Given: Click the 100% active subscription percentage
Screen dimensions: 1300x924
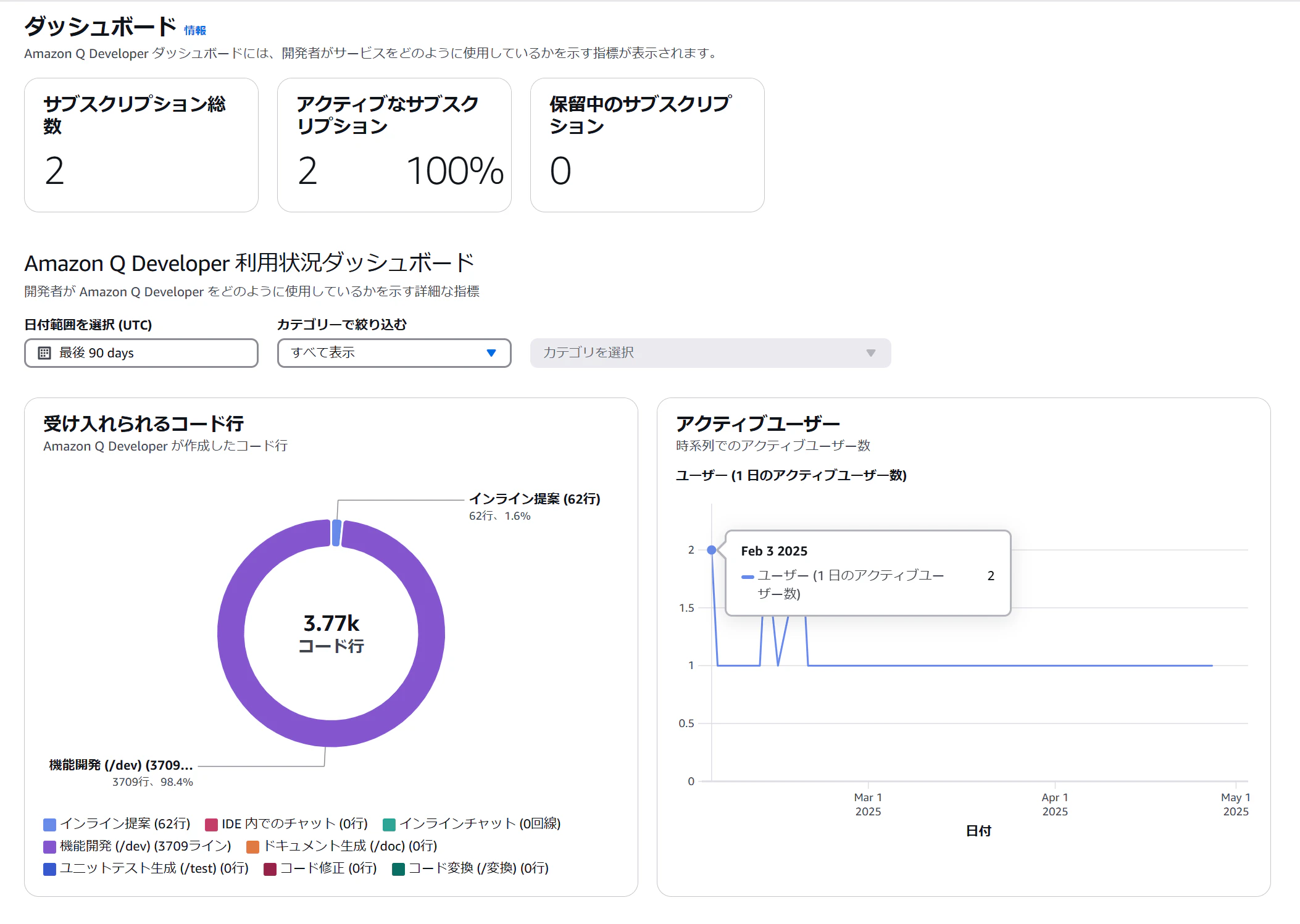Looking at the screenshot, I should pyautogui.click(x=455, y=171).
